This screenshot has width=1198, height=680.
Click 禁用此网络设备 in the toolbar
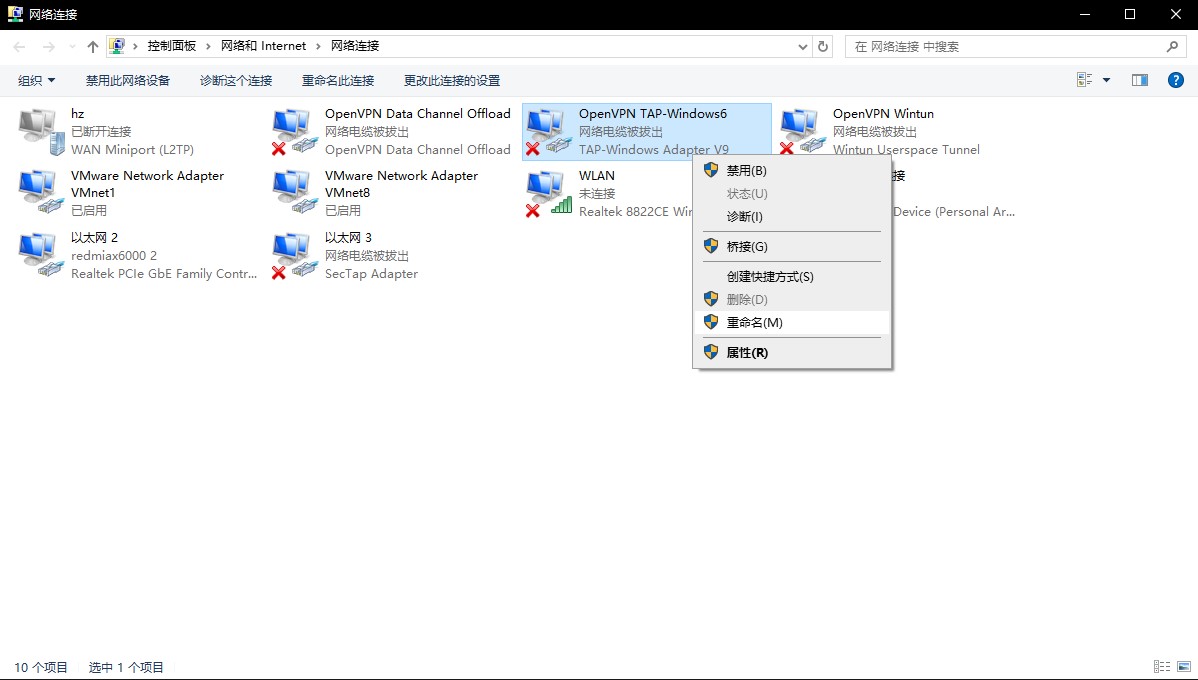point(128,80)
